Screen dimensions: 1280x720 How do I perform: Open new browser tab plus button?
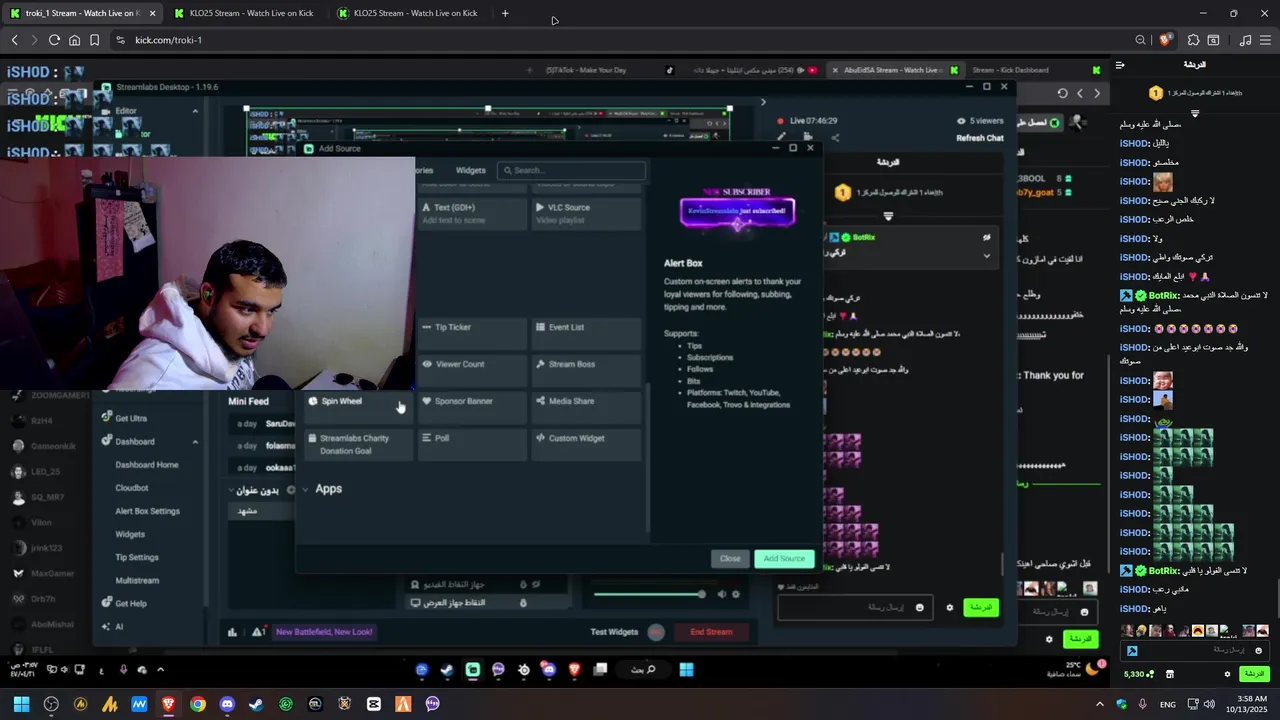coord(505,13)
